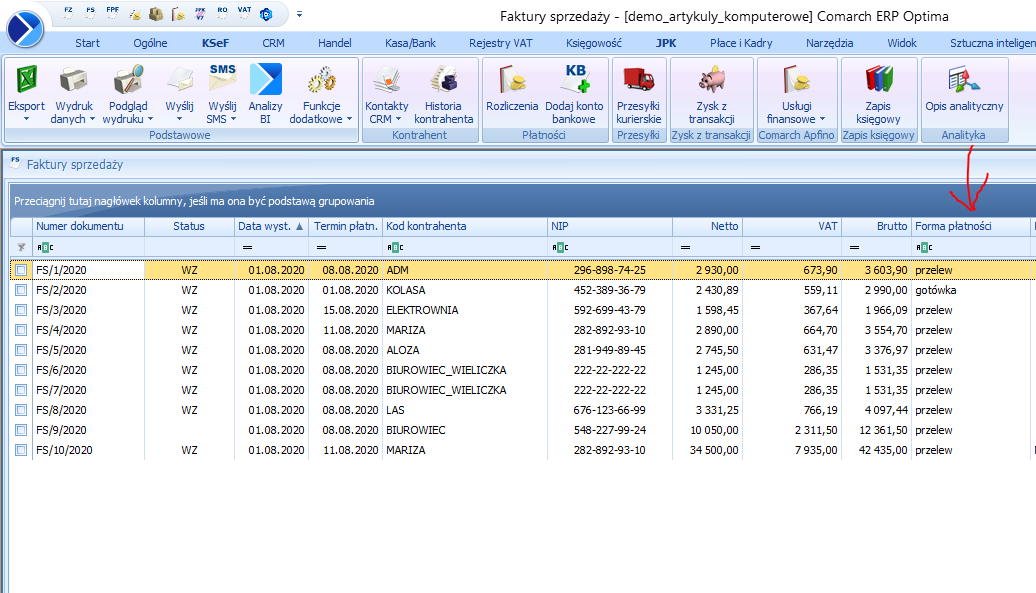Open Kontakty CRM icon

(387, 80)
